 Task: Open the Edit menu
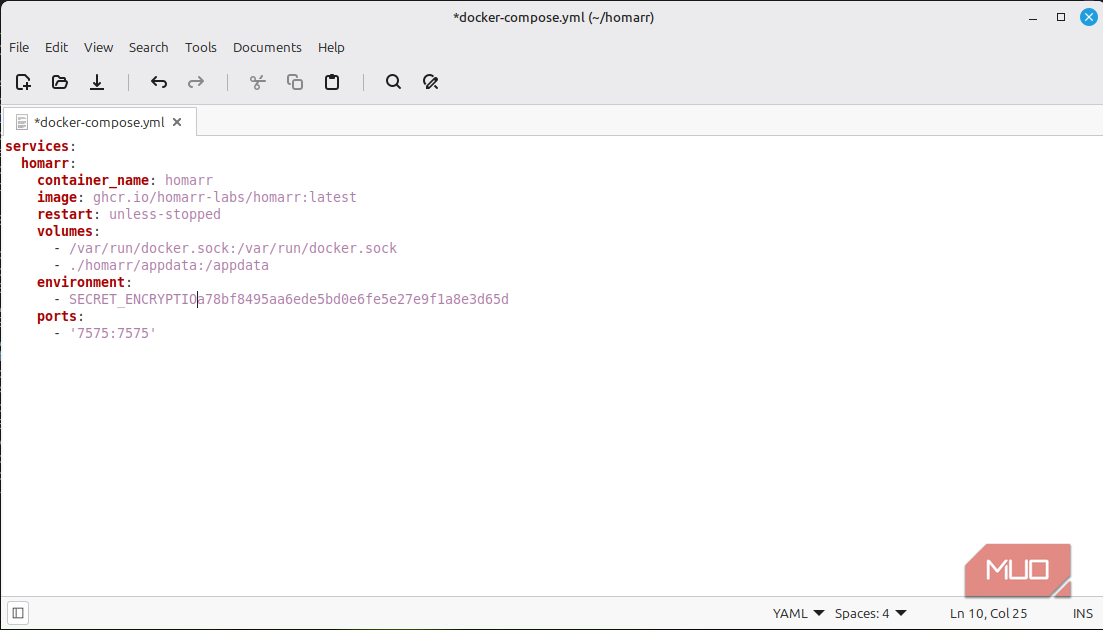(56, 48)
